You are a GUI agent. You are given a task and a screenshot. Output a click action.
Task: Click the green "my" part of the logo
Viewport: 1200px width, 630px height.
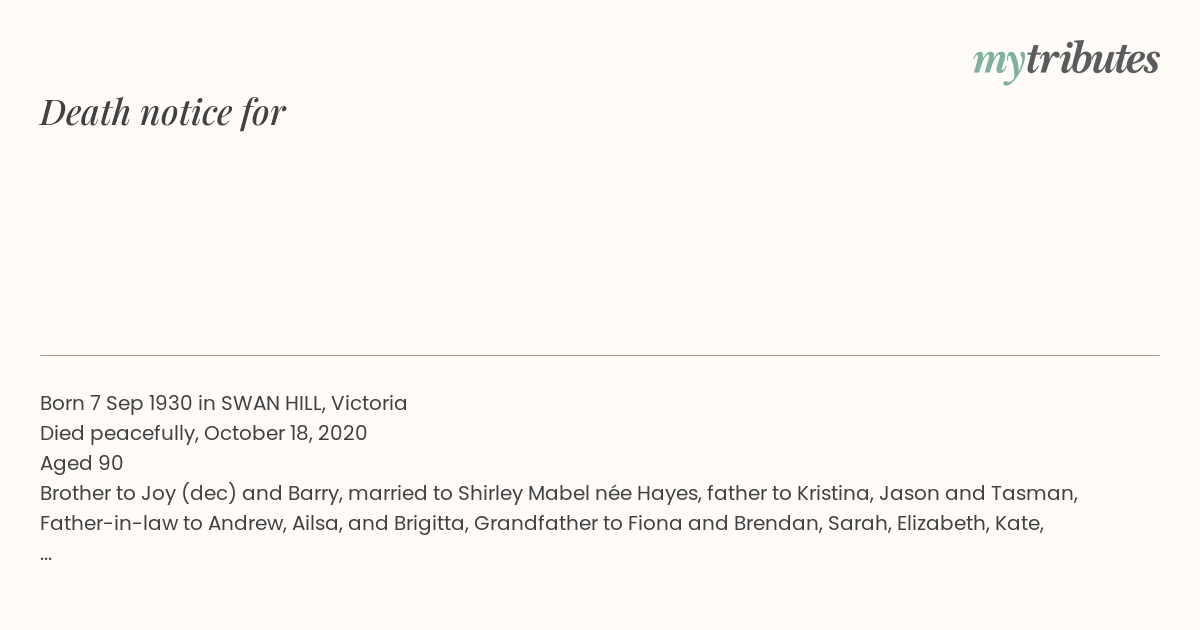pyautogui.click(x=998, y=60)
